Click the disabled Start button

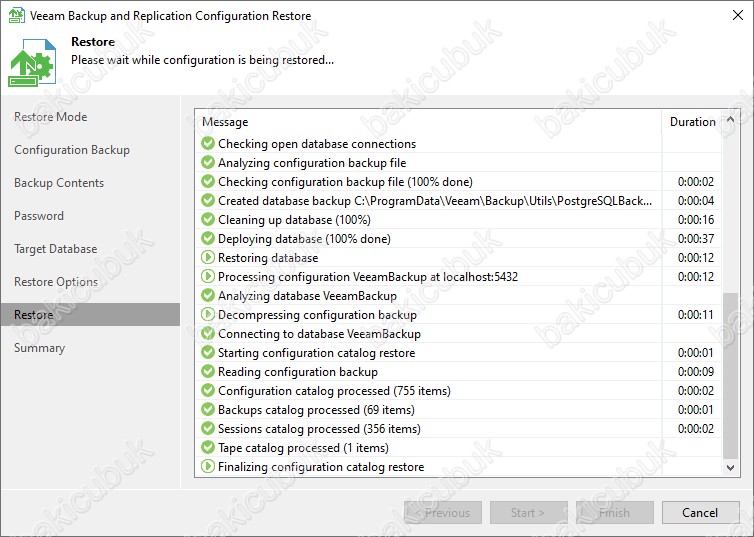(x=528, y=512)
